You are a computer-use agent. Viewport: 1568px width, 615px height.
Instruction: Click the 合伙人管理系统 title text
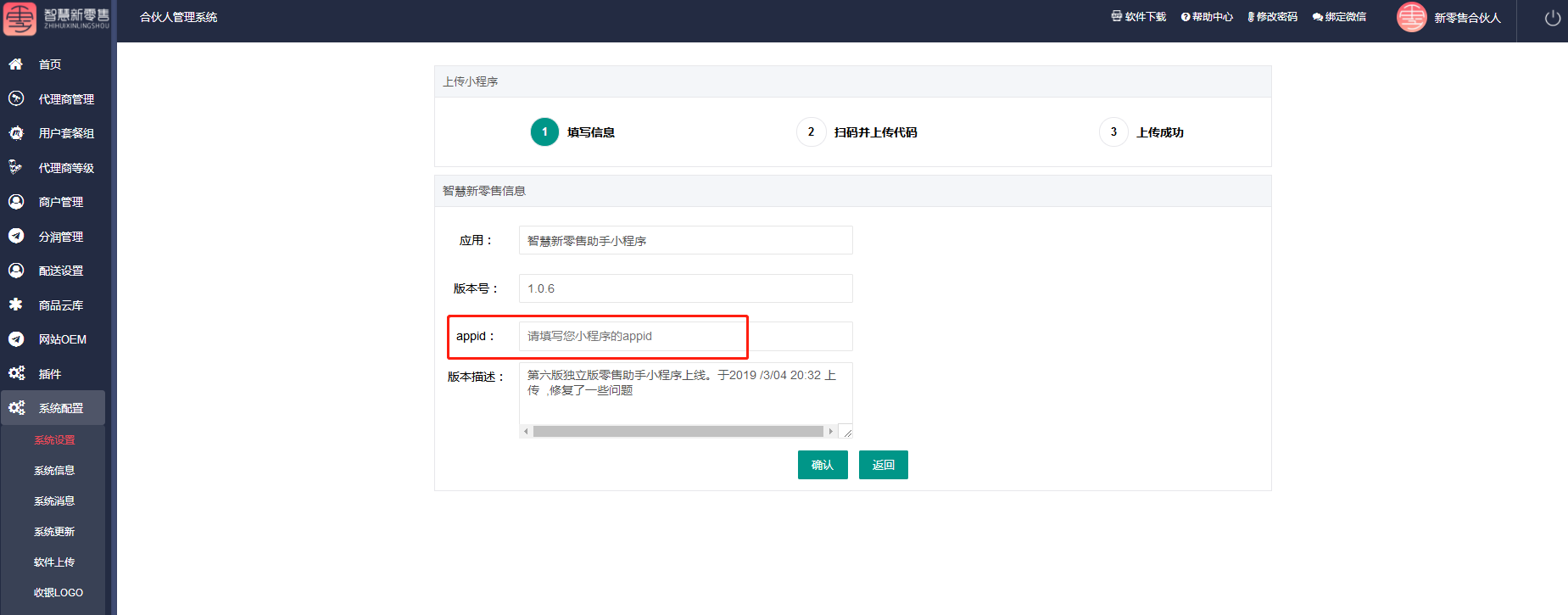tap(179, 17)
